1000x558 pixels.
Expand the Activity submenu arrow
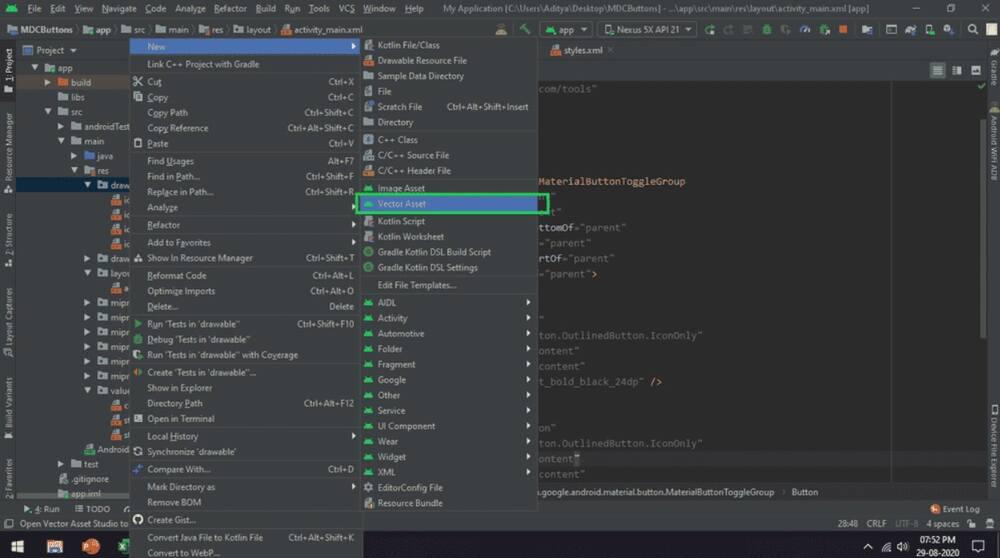pos(528,318)
